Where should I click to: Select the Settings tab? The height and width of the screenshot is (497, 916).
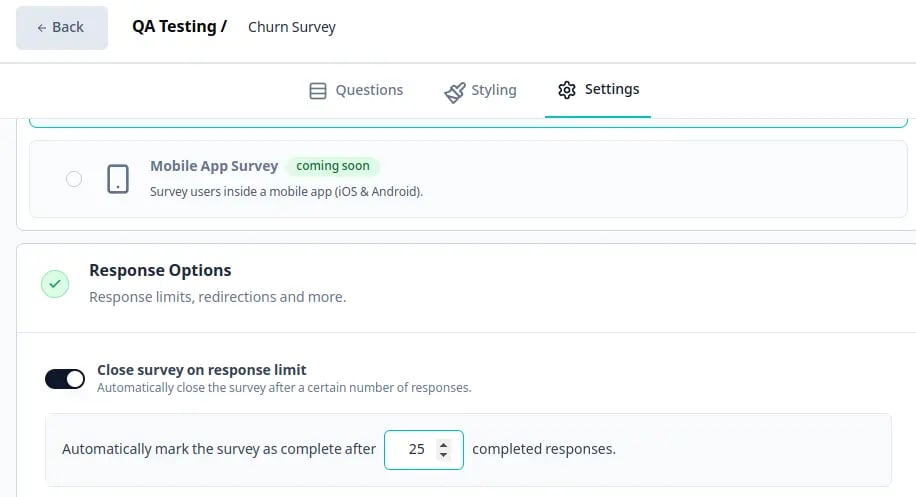[x=598, y=89]
